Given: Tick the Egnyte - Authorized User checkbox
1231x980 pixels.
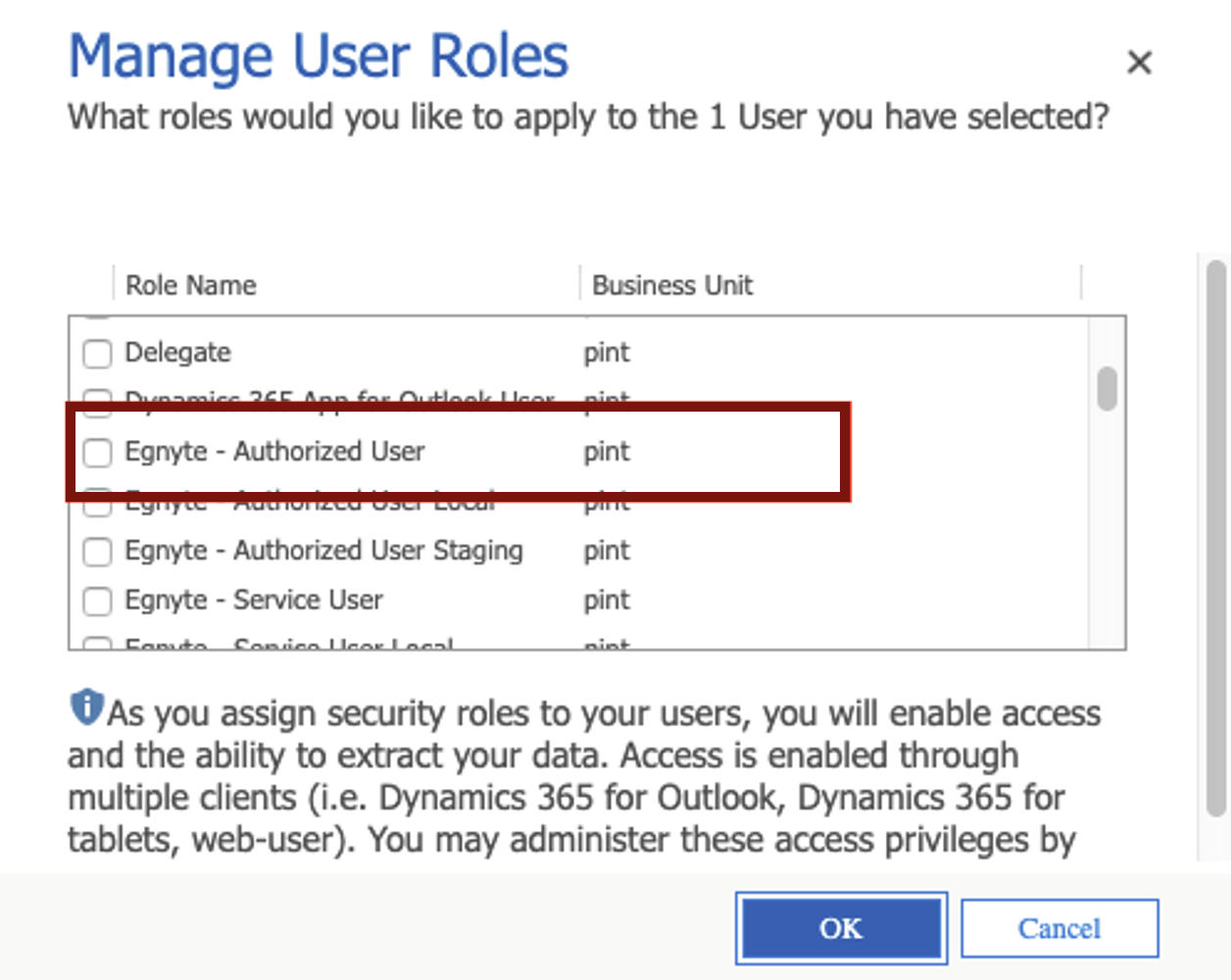Looking at the screenshot, I should (x=97, y=452).
